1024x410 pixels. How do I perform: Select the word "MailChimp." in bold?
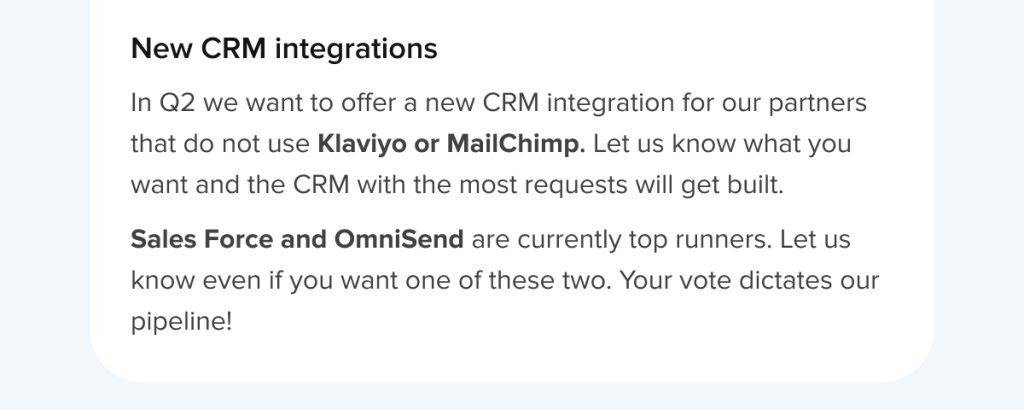point(516,144)
